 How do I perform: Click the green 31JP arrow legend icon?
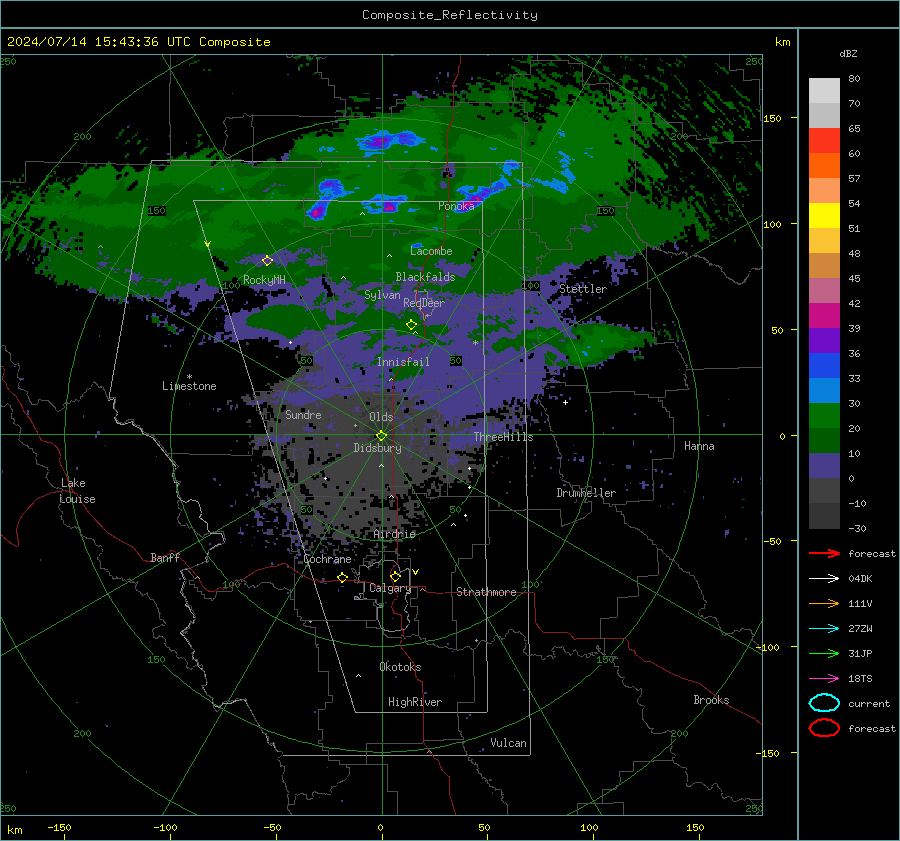[824, 653]
